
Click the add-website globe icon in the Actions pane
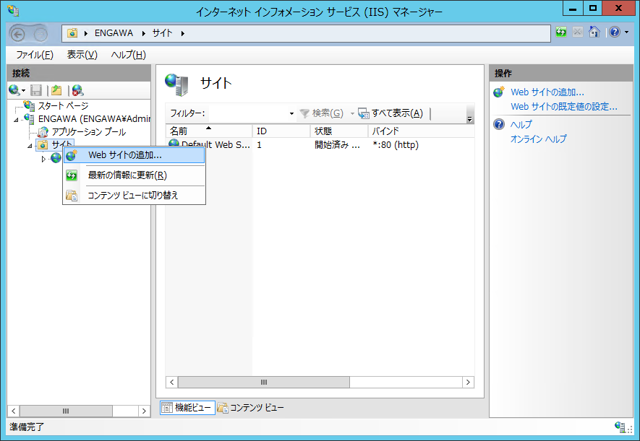tap(499, 92)
